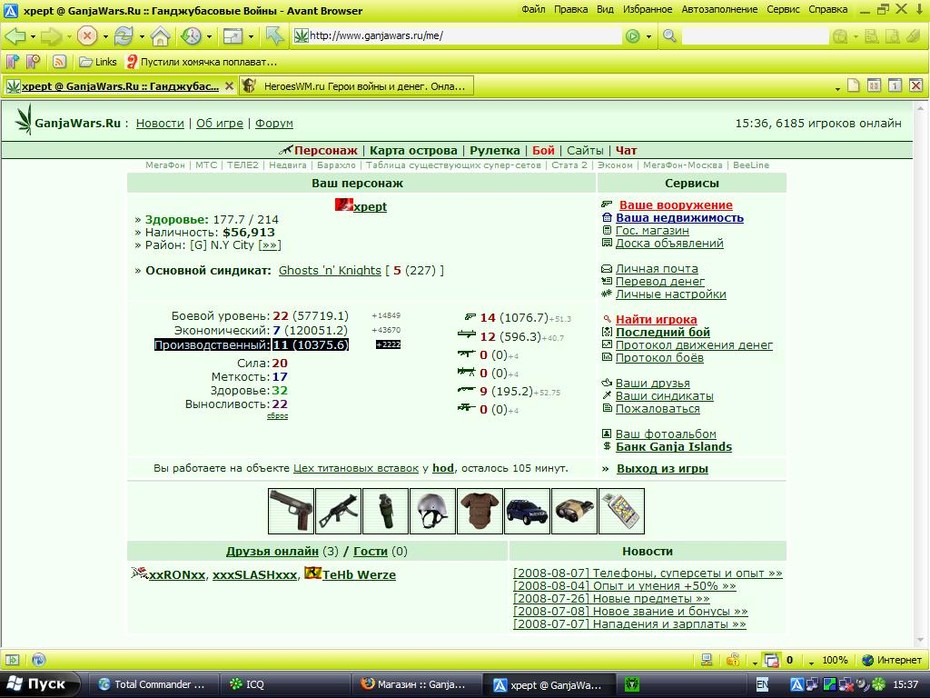Open Go button dropdown arrow
The image size is (930, 698).
coord(648,37)
